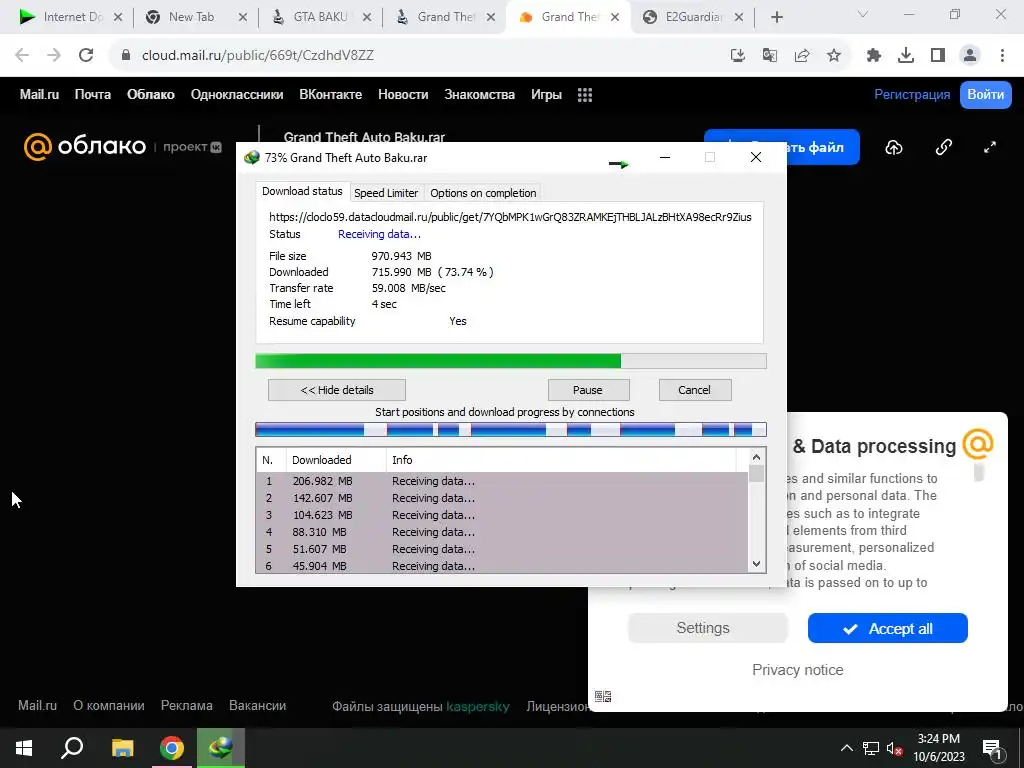Screen dimensions: 1024x768
Task: Select connection row with 88.310 MB
Action: click(502, 532)
